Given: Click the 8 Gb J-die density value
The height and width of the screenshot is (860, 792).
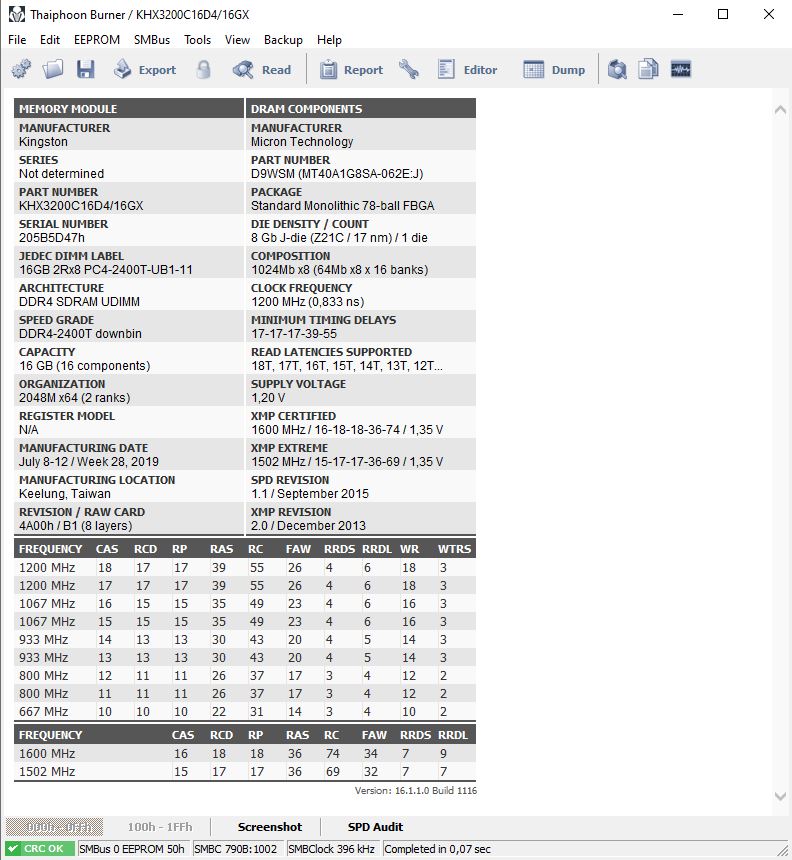Looking at the screenshot, I should [339, 237].
